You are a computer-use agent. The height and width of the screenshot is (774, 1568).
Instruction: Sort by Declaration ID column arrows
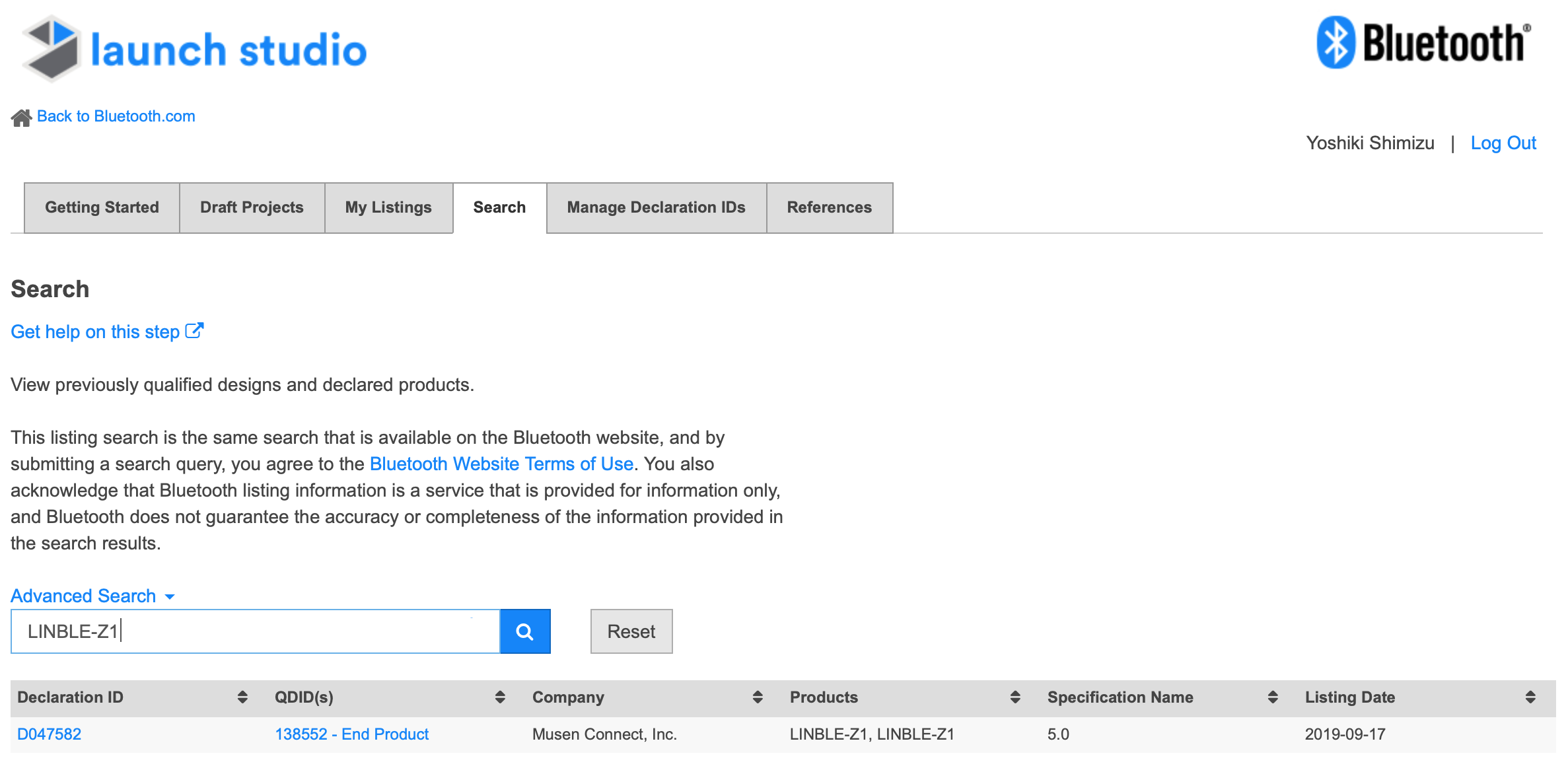(x=242, y=697)
